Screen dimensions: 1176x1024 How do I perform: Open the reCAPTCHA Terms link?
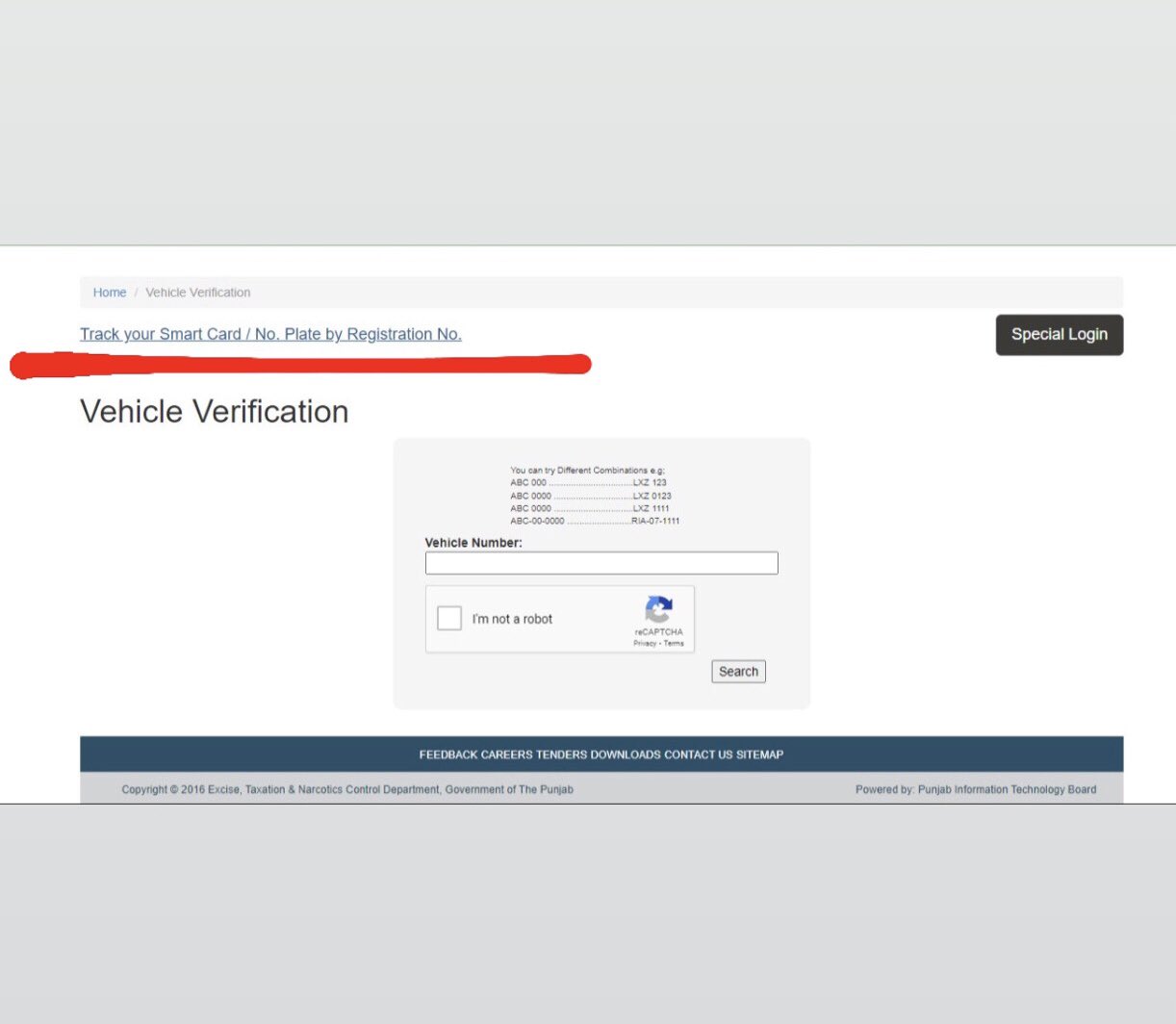674,643
